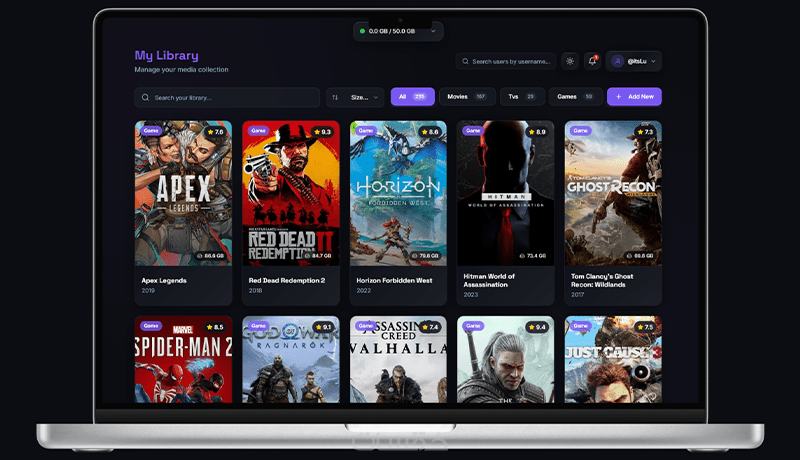Click the Game tag on Apex Legends
Image resolution: width=800 pixels, height=460 pixels.
151,131
